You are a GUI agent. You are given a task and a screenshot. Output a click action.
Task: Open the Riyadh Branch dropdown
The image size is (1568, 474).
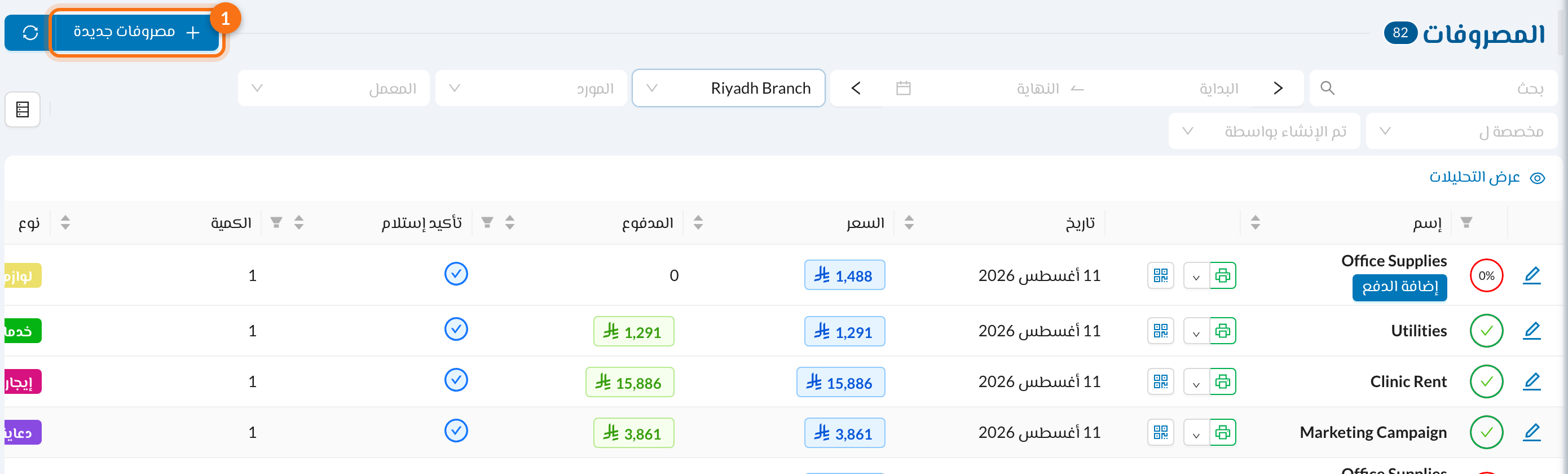pos(729,89)
